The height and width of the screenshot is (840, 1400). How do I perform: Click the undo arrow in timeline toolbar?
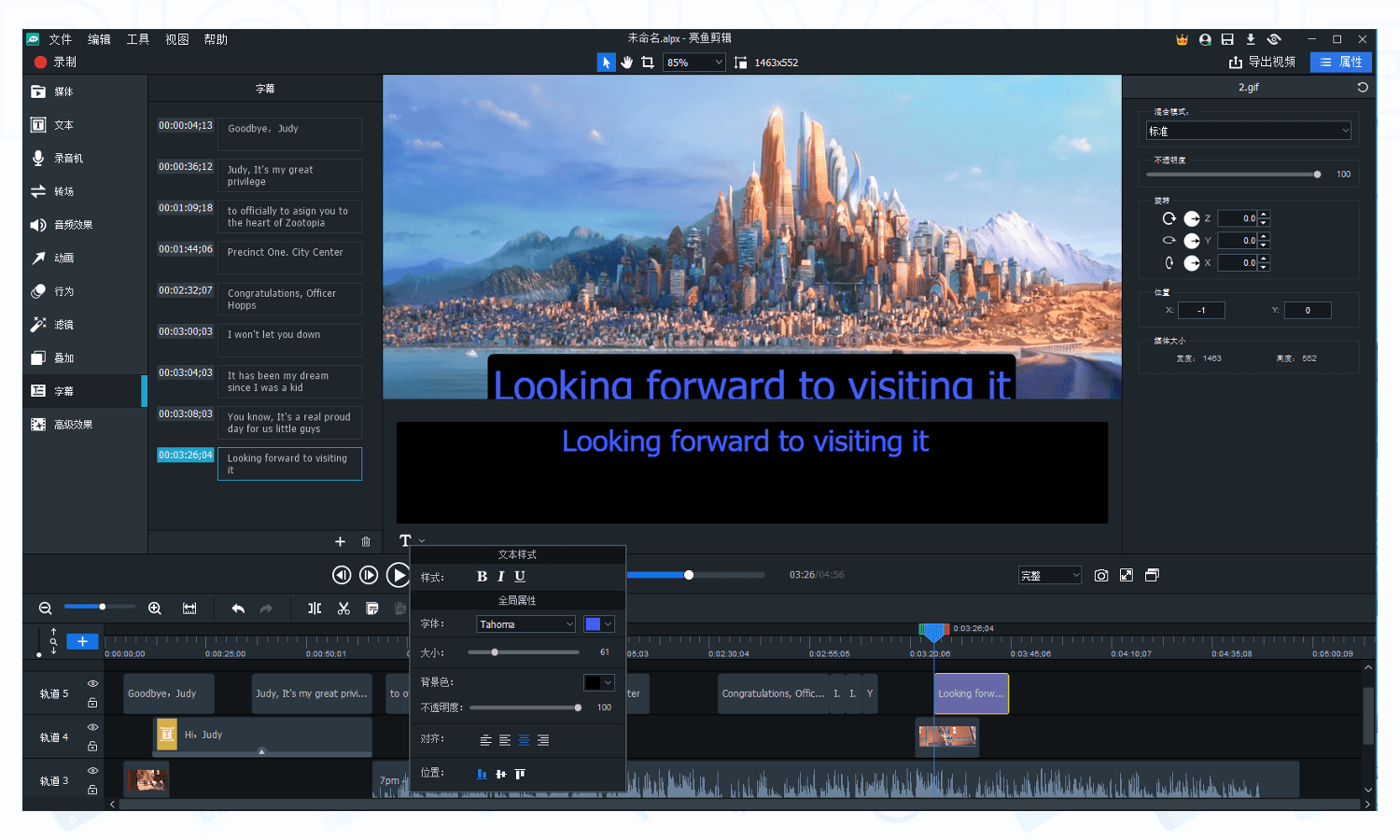(x=238, y=609)
